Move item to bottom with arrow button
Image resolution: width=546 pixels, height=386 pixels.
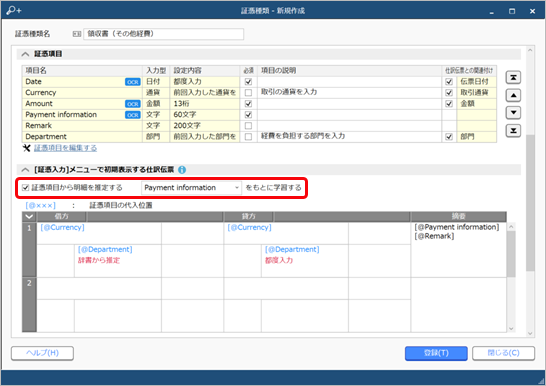tap(513, 131)
